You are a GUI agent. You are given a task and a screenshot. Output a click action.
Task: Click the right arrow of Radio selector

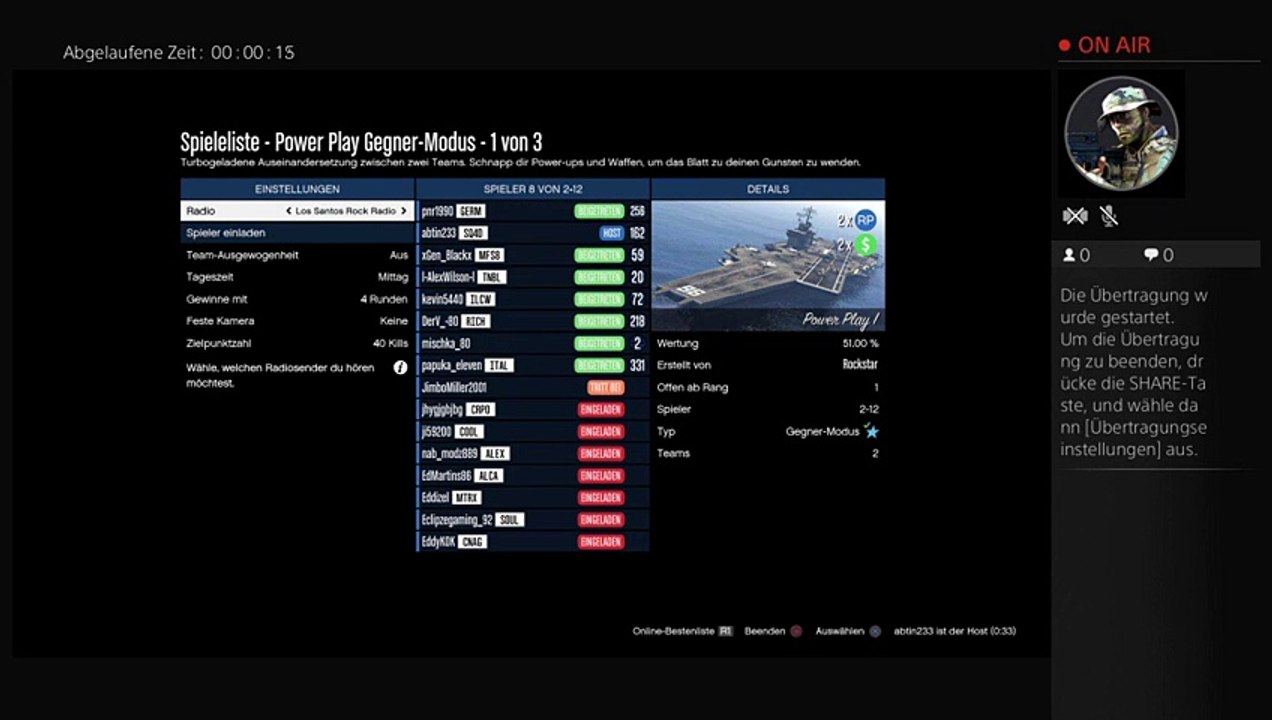[404, 211]
